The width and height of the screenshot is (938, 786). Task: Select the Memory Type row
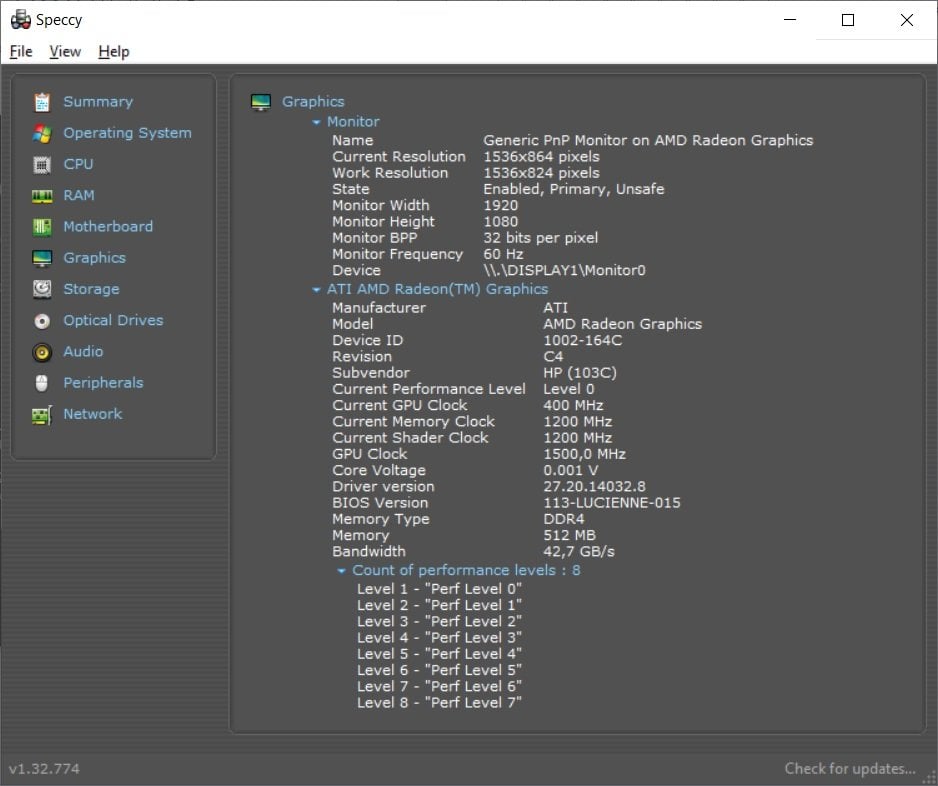[458, 519]
